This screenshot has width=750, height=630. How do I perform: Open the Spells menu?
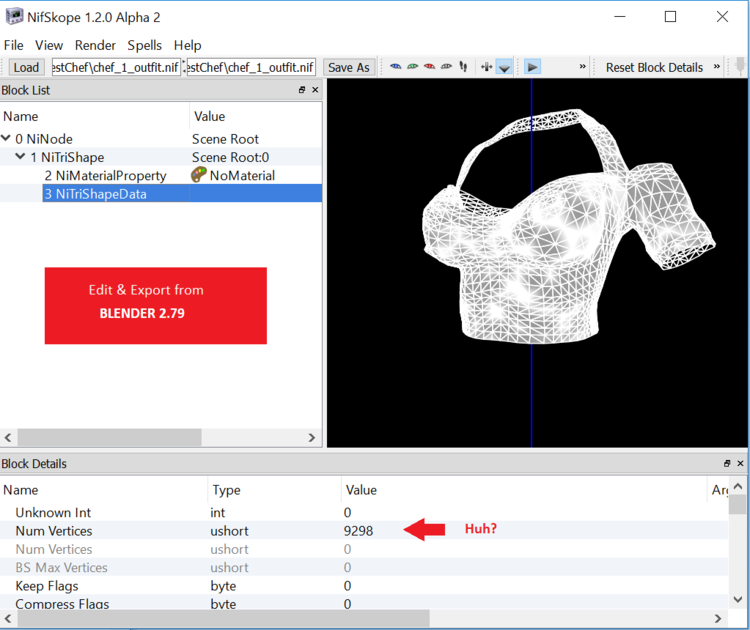144,45
